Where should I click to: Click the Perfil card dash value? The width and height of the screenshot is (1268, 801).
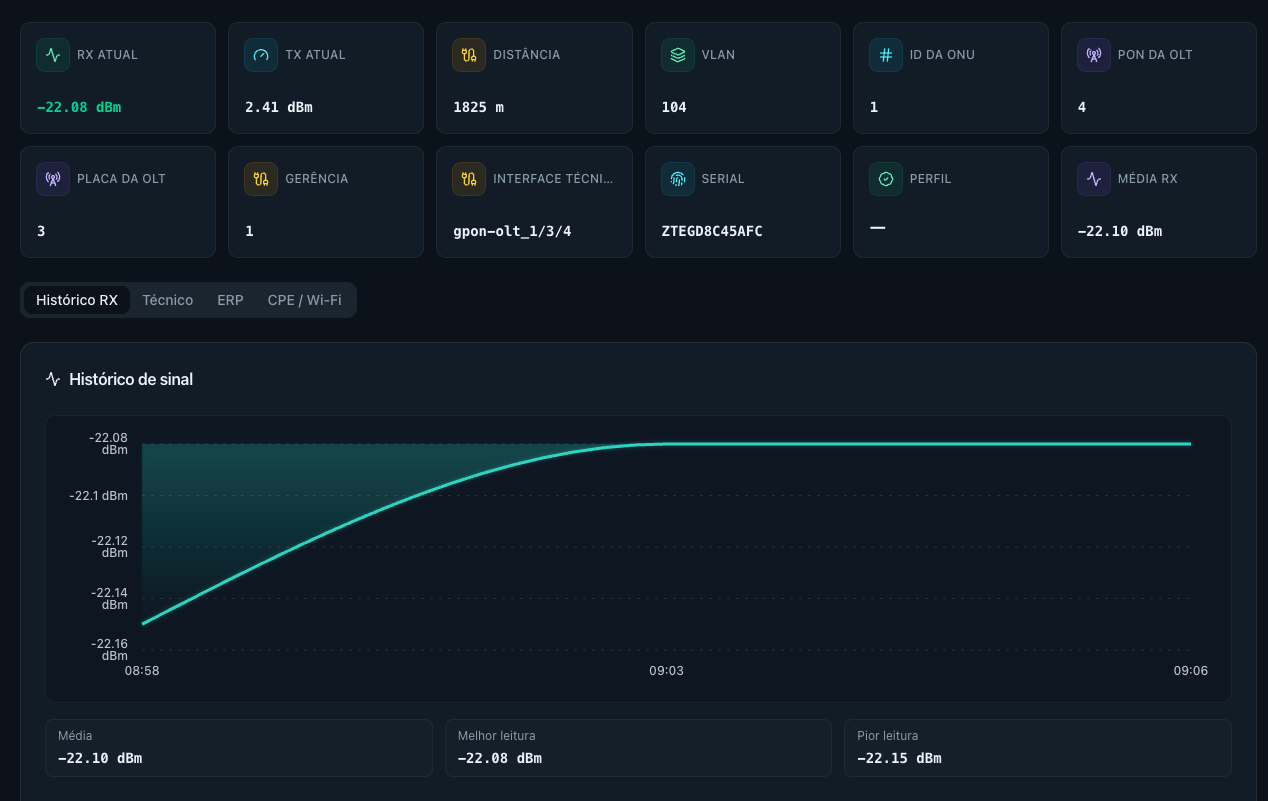[878, 228]
